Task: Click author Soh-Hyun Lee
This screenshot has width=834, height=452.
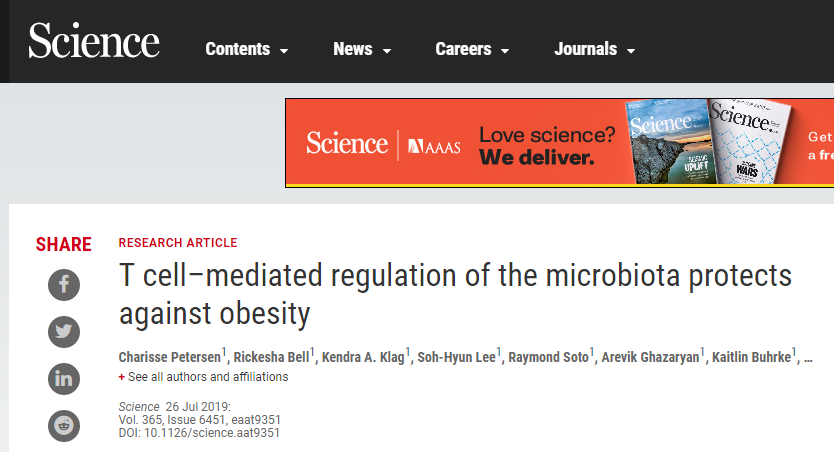Action: click(456, 357)
